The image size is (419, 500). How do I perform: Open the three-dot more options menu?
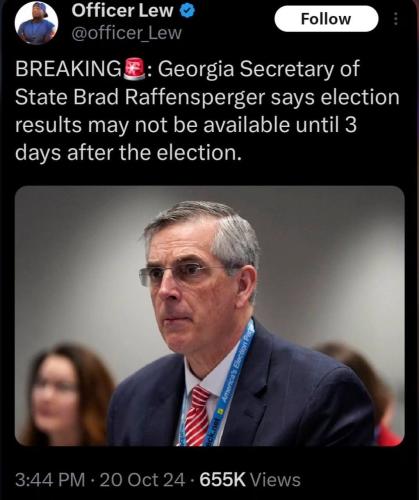(x=396, y=19)
